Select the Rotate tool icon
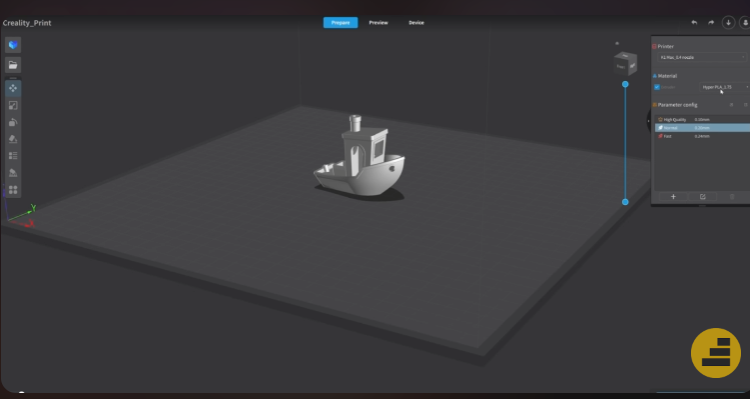The height and width of the screenshot is (399, 750). [x=13, y=122]
